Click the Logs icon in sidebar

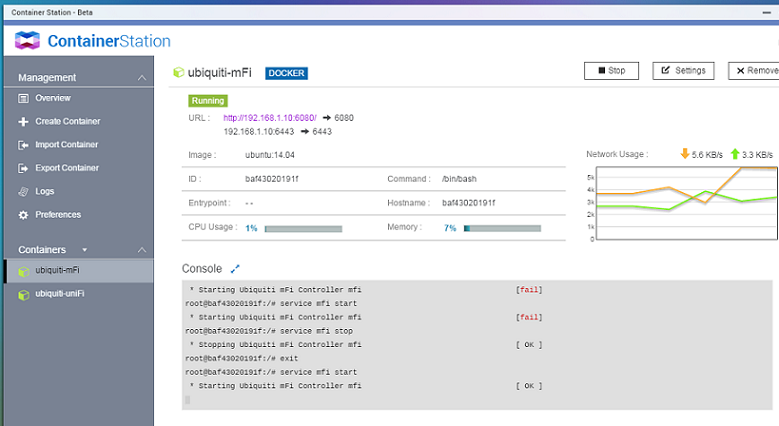pyautogui.click(x=23, y=191)
